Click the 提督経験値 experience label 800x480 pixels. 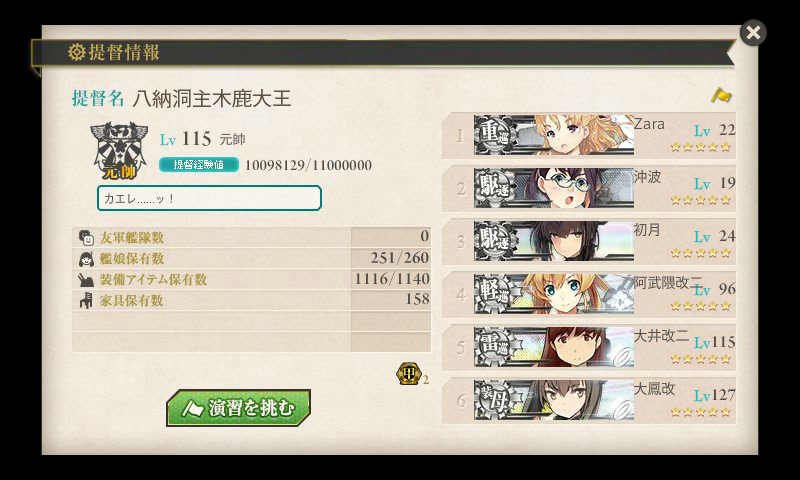point(198,165)
